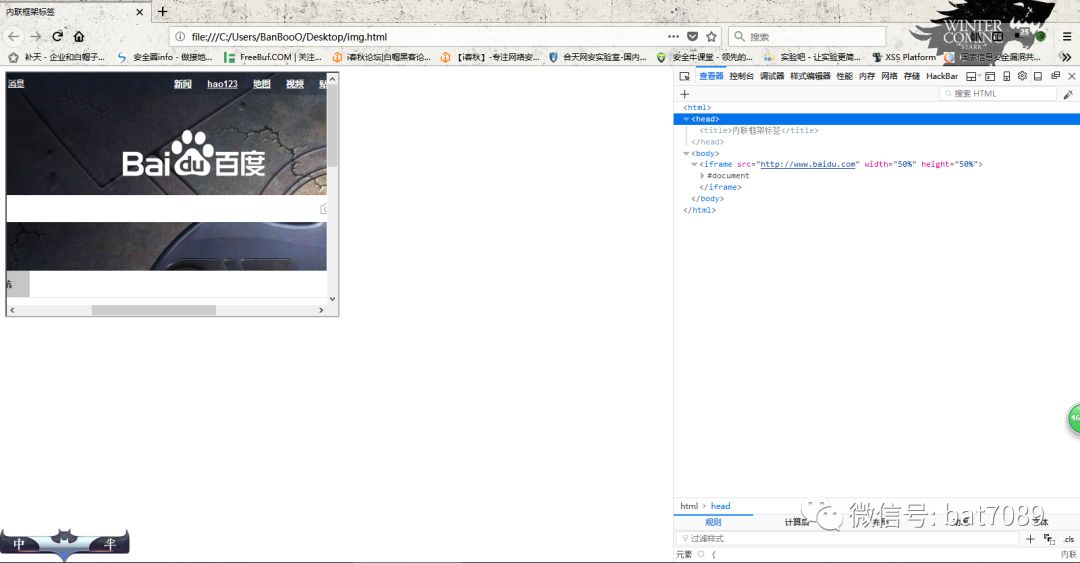1080x563 pixels.
Task: Collapse the body element node
Action: click(686, 153)
